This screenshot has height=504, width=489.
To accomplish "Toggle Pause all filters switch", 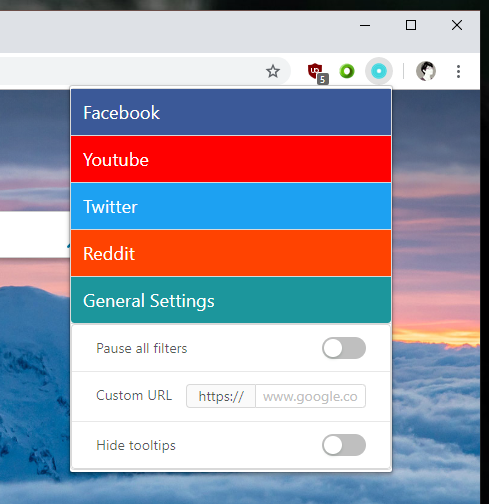I will click(x=344, y=348).
